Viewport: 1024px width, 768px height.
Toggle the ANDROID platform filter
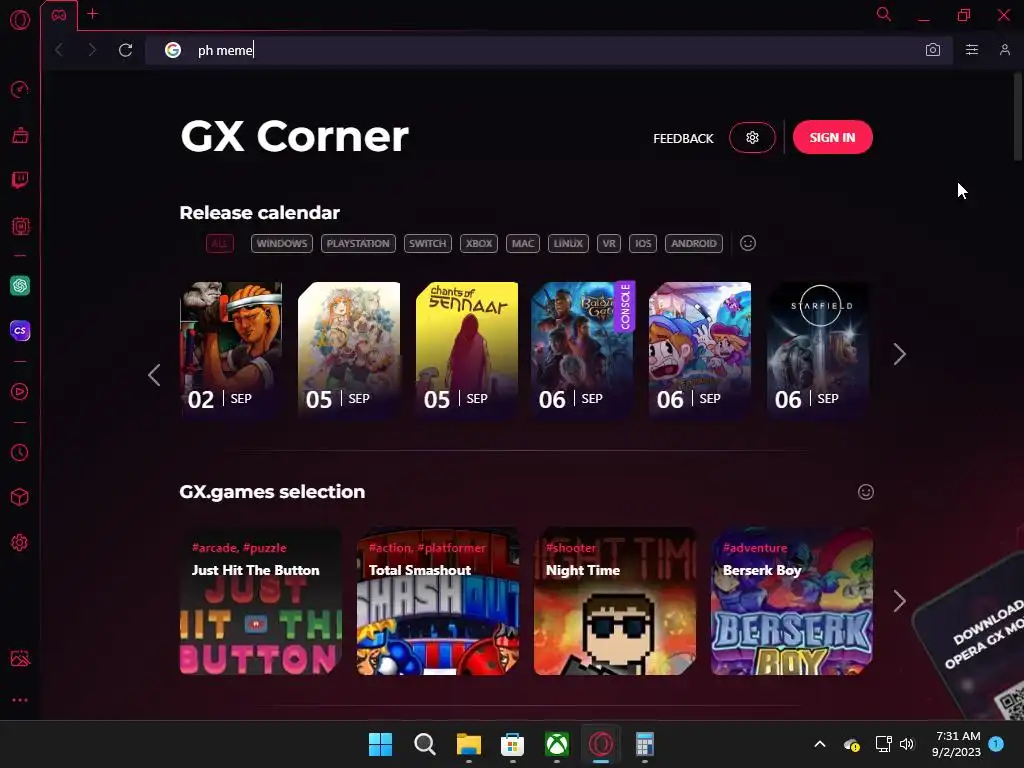tap(694, 244)
